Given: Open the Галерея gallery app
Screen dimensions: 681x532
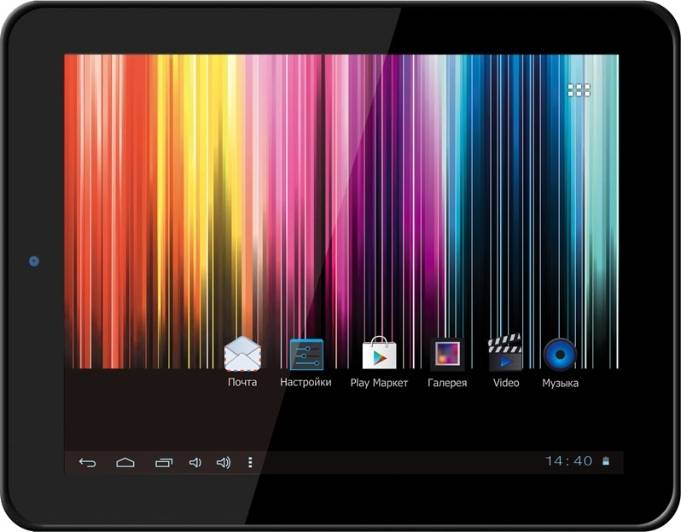Looking at the screenshot, I should coord(447,354).
